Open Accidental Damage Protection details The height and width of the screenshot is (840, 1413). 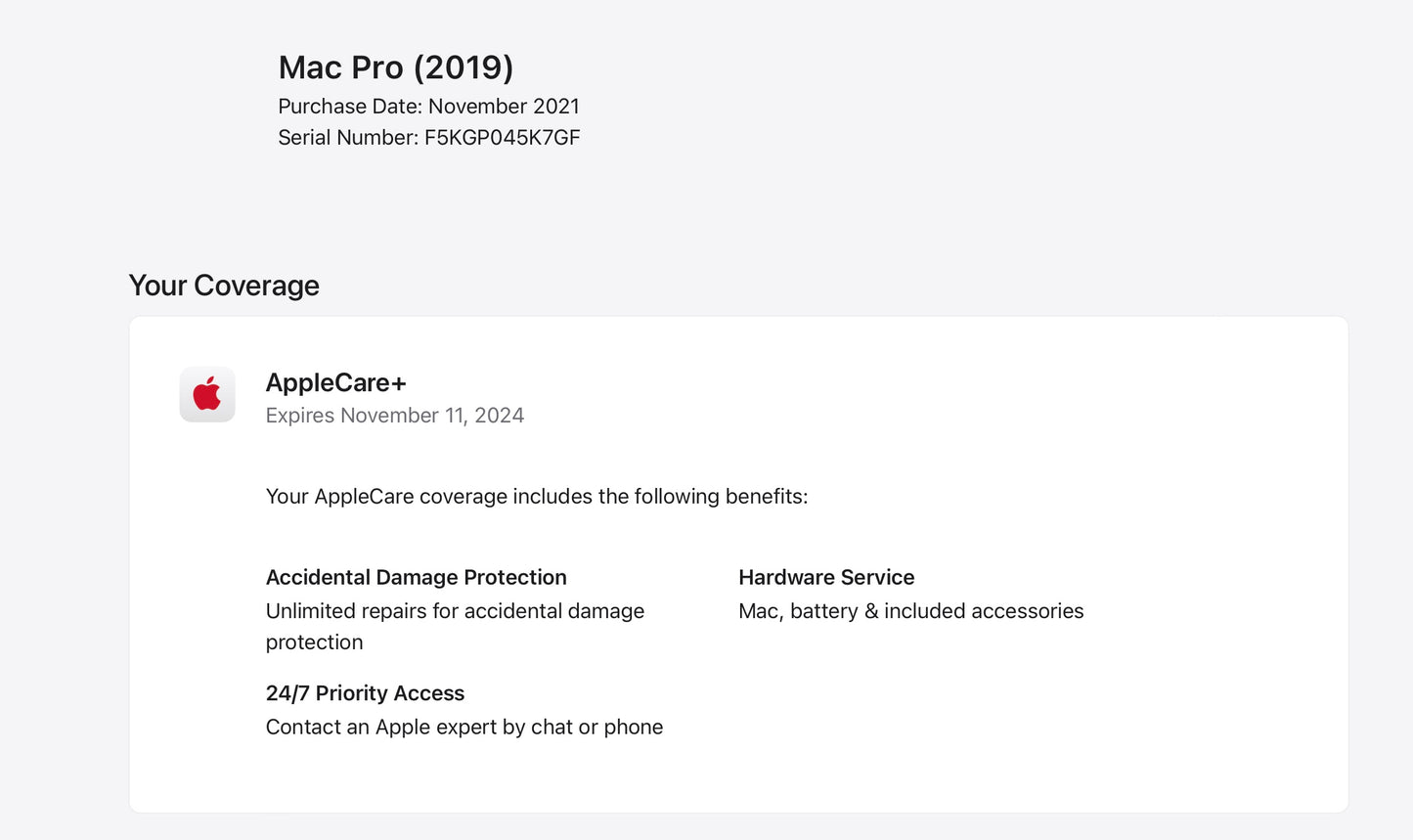(416, 577)
